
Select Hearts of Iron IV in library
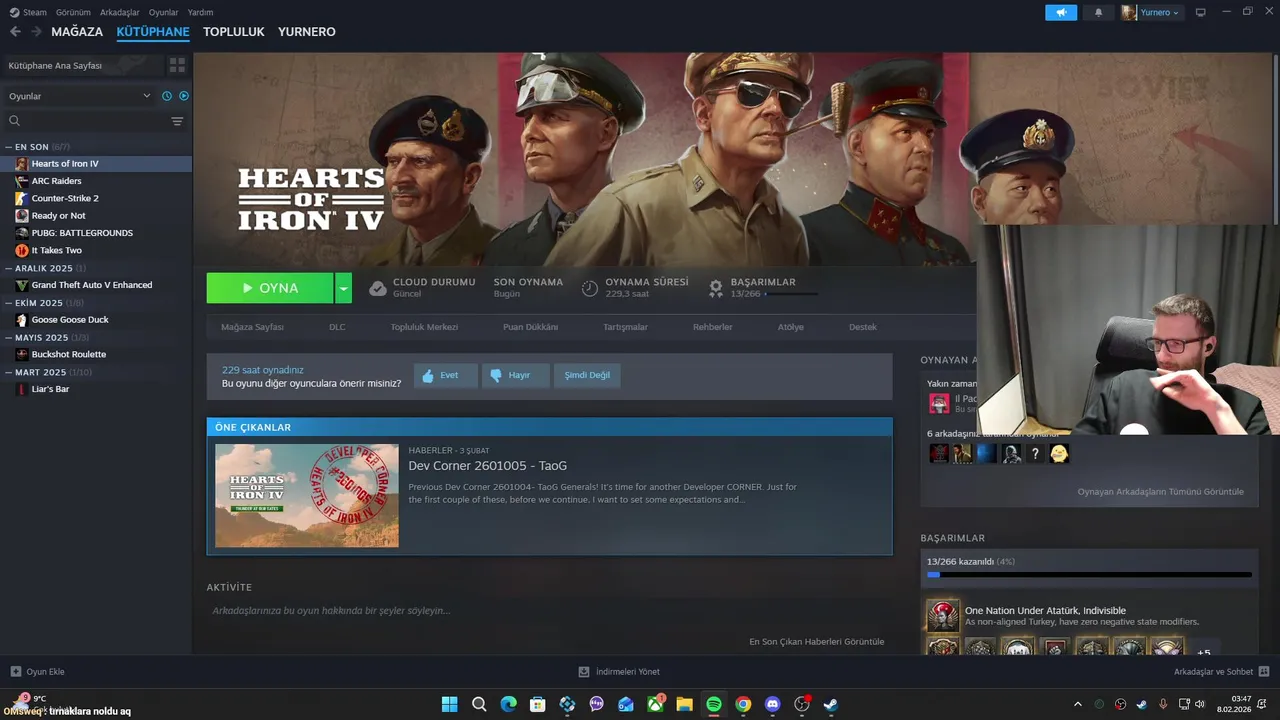[96, 164]
